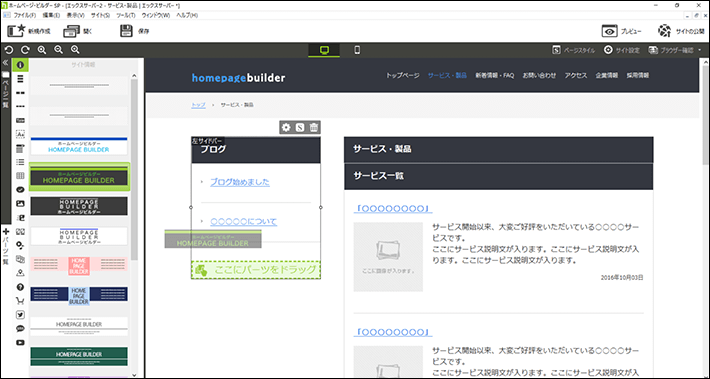Image resolution: width=710 pixels, height=379 pixels.
Task: Click the トップ breadcrumb link
Action: click(x=198, y=105)
